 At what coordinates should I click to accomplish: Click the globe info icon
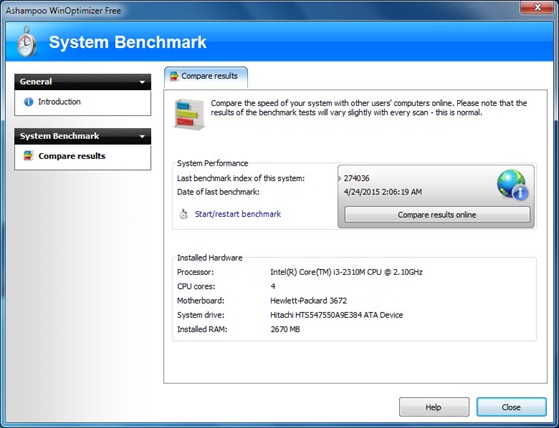pos(513,185)
